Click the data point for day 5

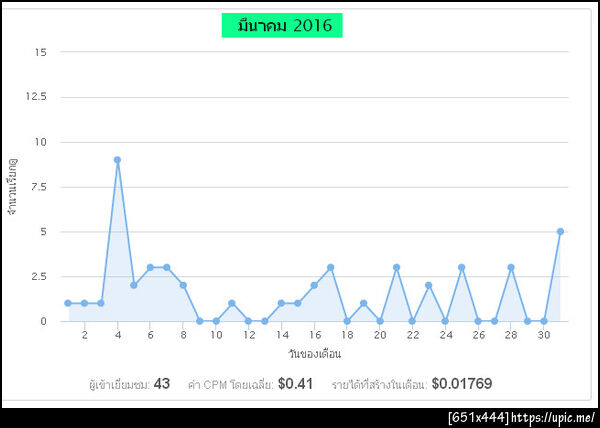click(134, 285)
